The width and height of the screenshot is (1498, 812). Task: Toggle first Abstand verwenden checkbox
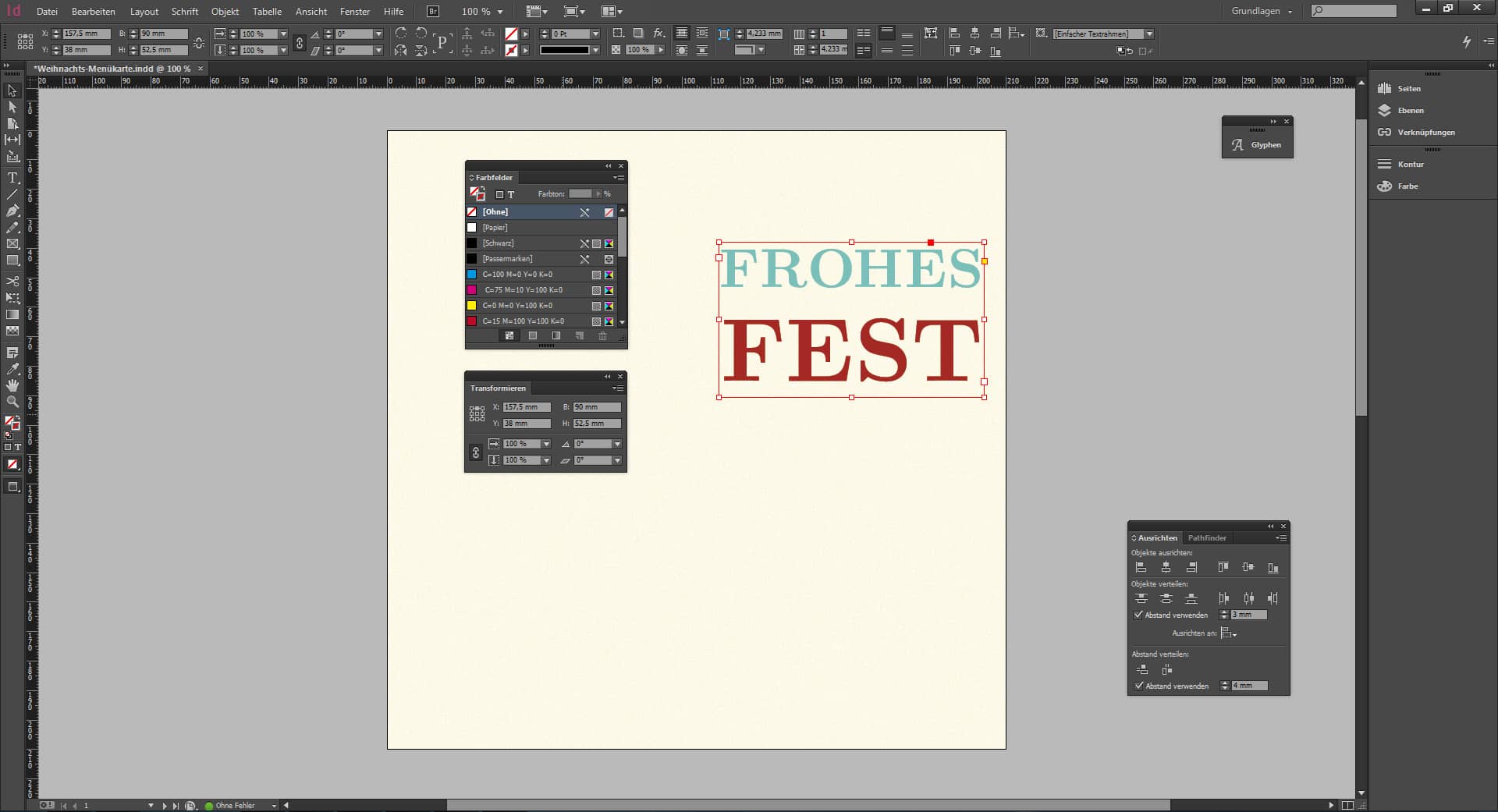(x=1138, y=615)
